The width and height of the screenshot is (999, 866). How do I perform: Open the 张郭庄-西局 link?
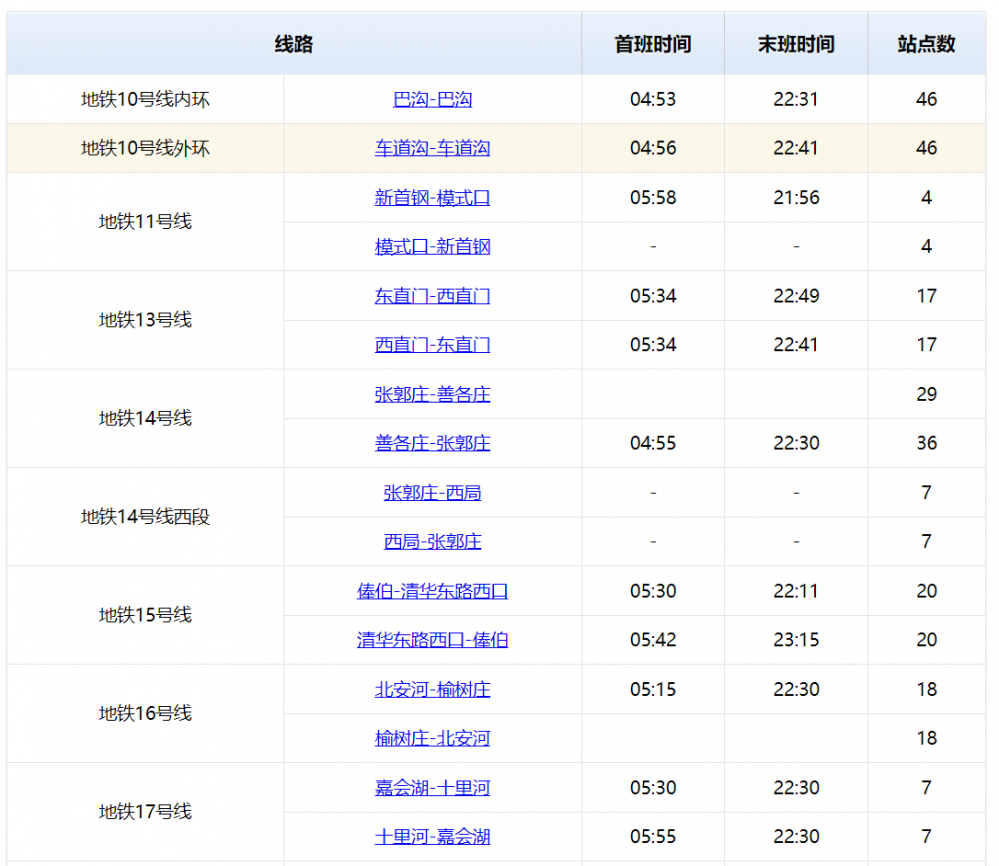[432, 493]
